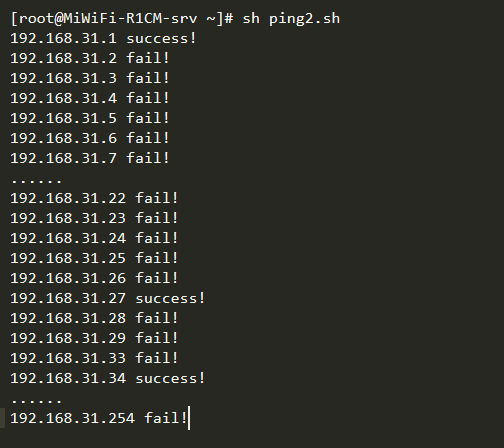This screenshot has width=504, height=448.
Task: Click the 192.168.31.4 fail line
Action: 90,98
